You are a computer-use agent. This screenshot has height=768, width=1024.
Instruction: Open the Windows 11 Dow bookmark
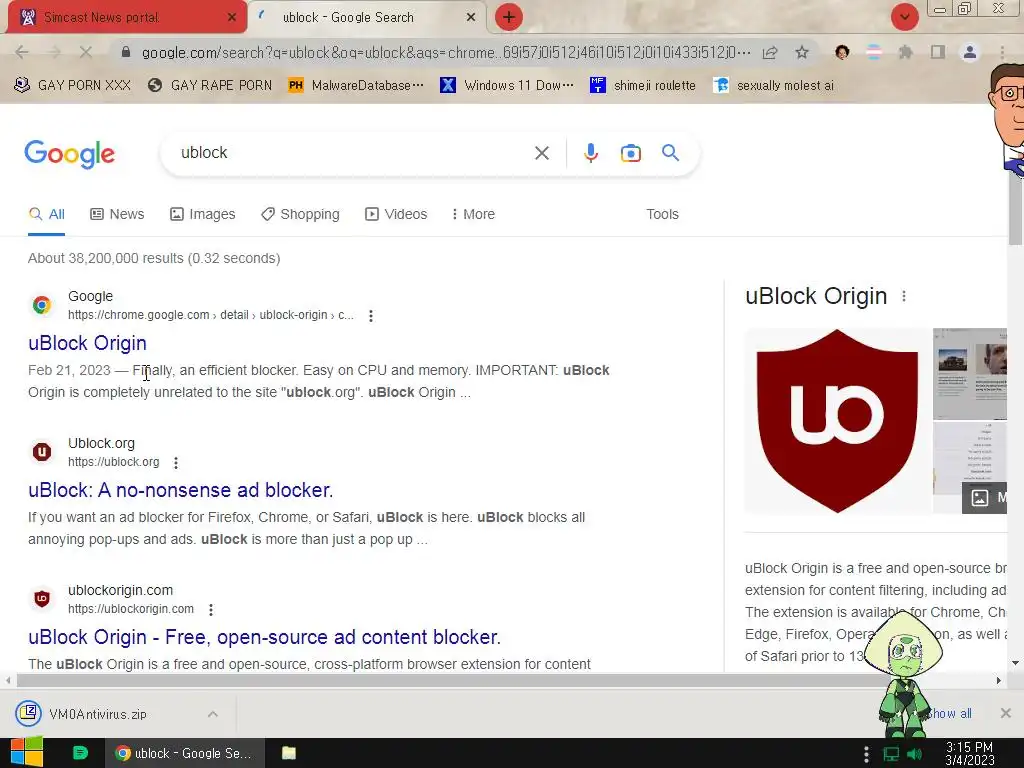pos(507,86)
